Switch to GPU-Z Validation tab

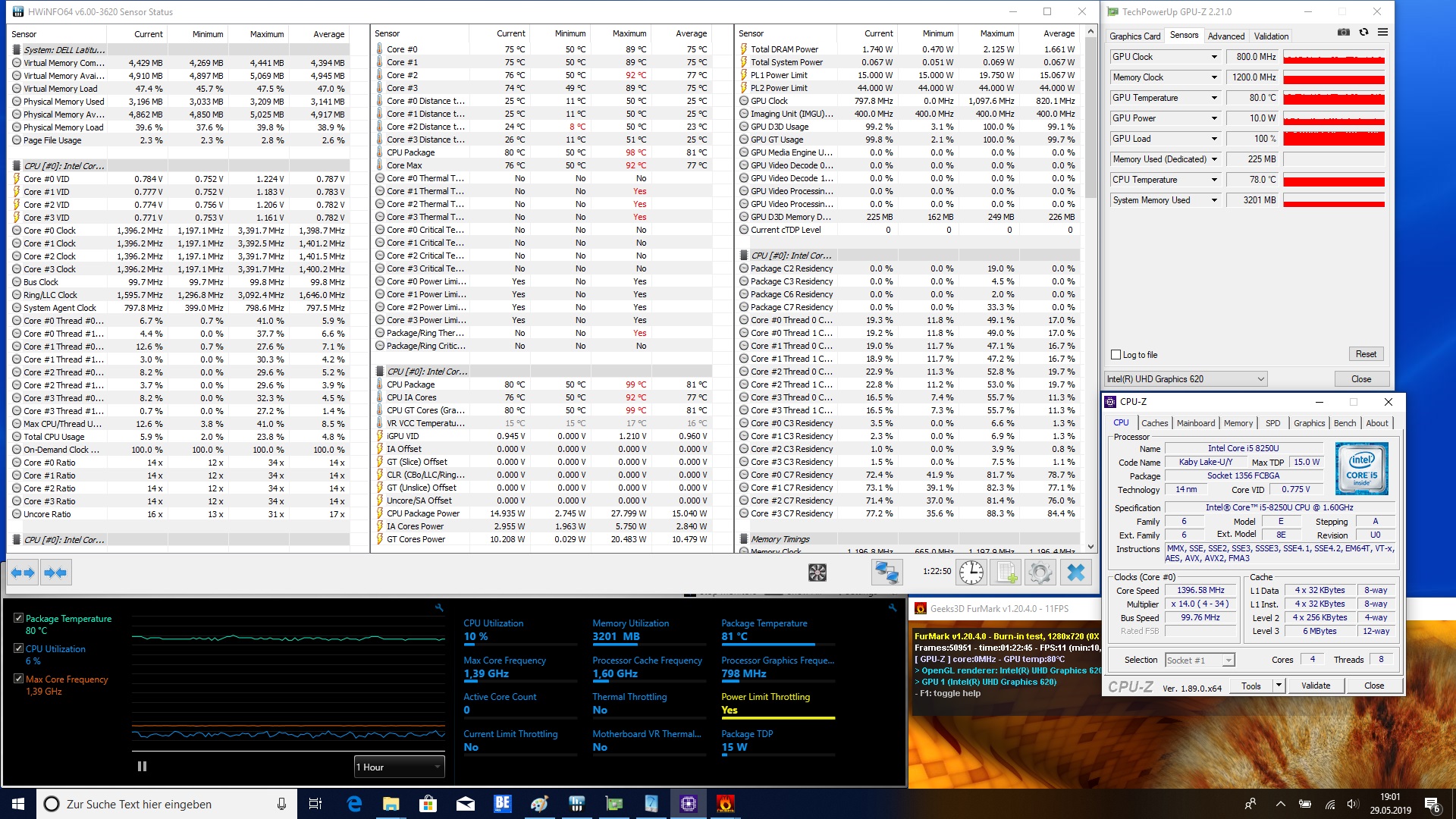pyautogui.click(x=1271, y=36)
